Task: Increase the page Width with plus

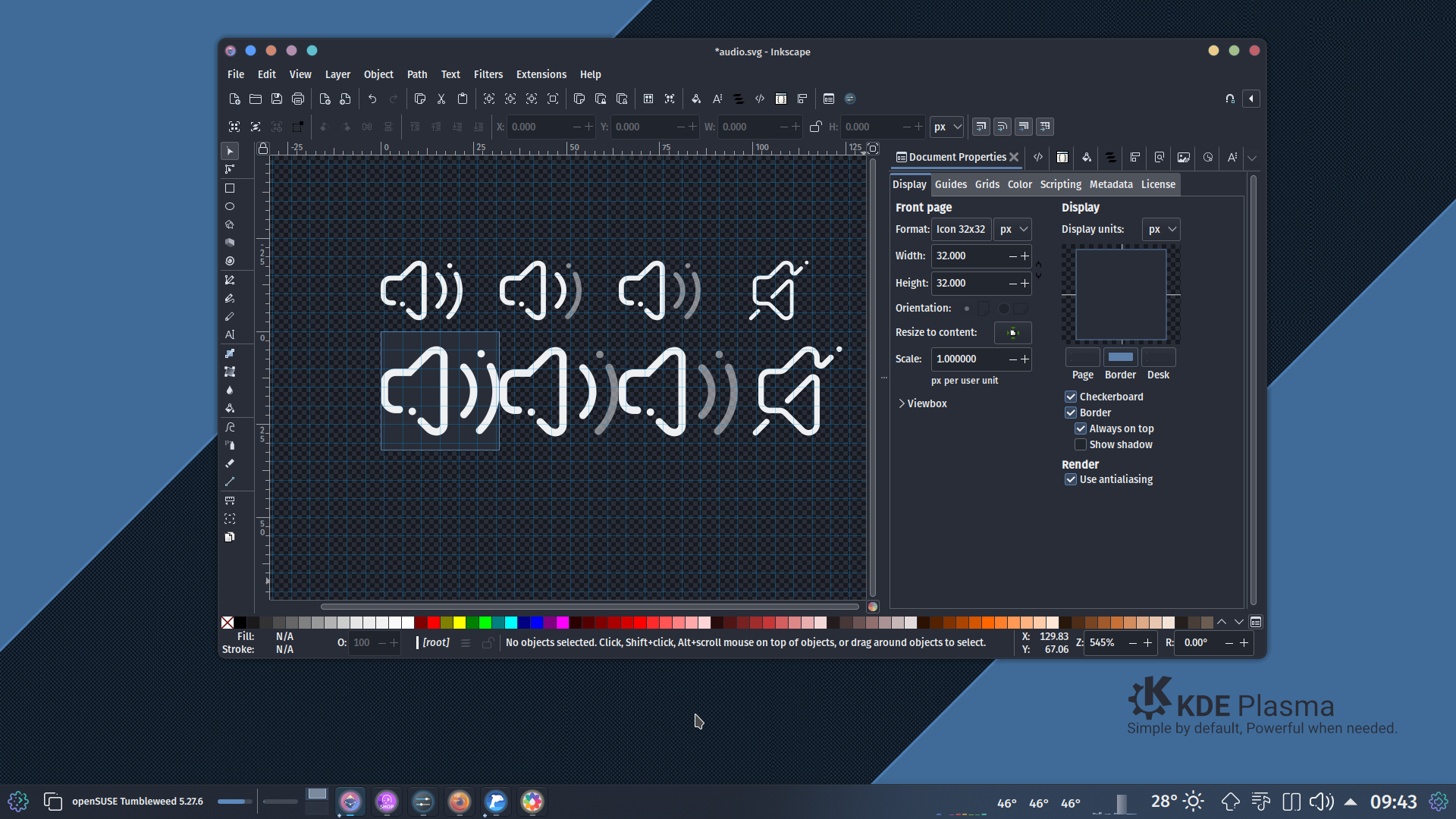Action: coord(1025,256)
